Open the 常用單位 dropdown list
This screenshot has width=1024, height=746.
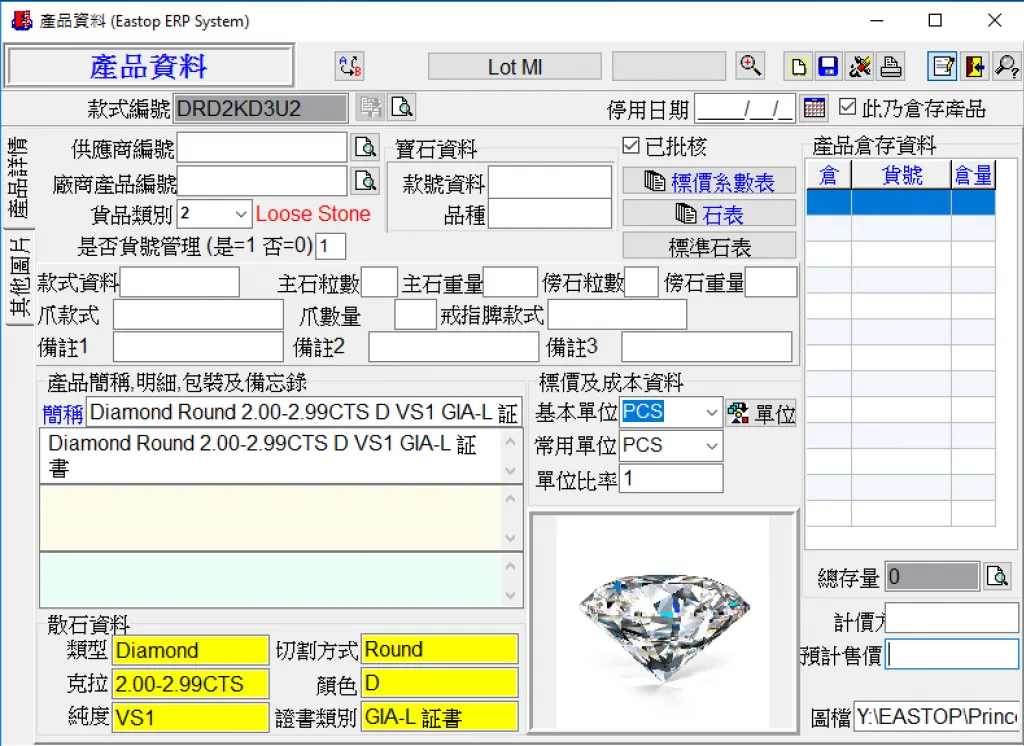pos(711,446)
